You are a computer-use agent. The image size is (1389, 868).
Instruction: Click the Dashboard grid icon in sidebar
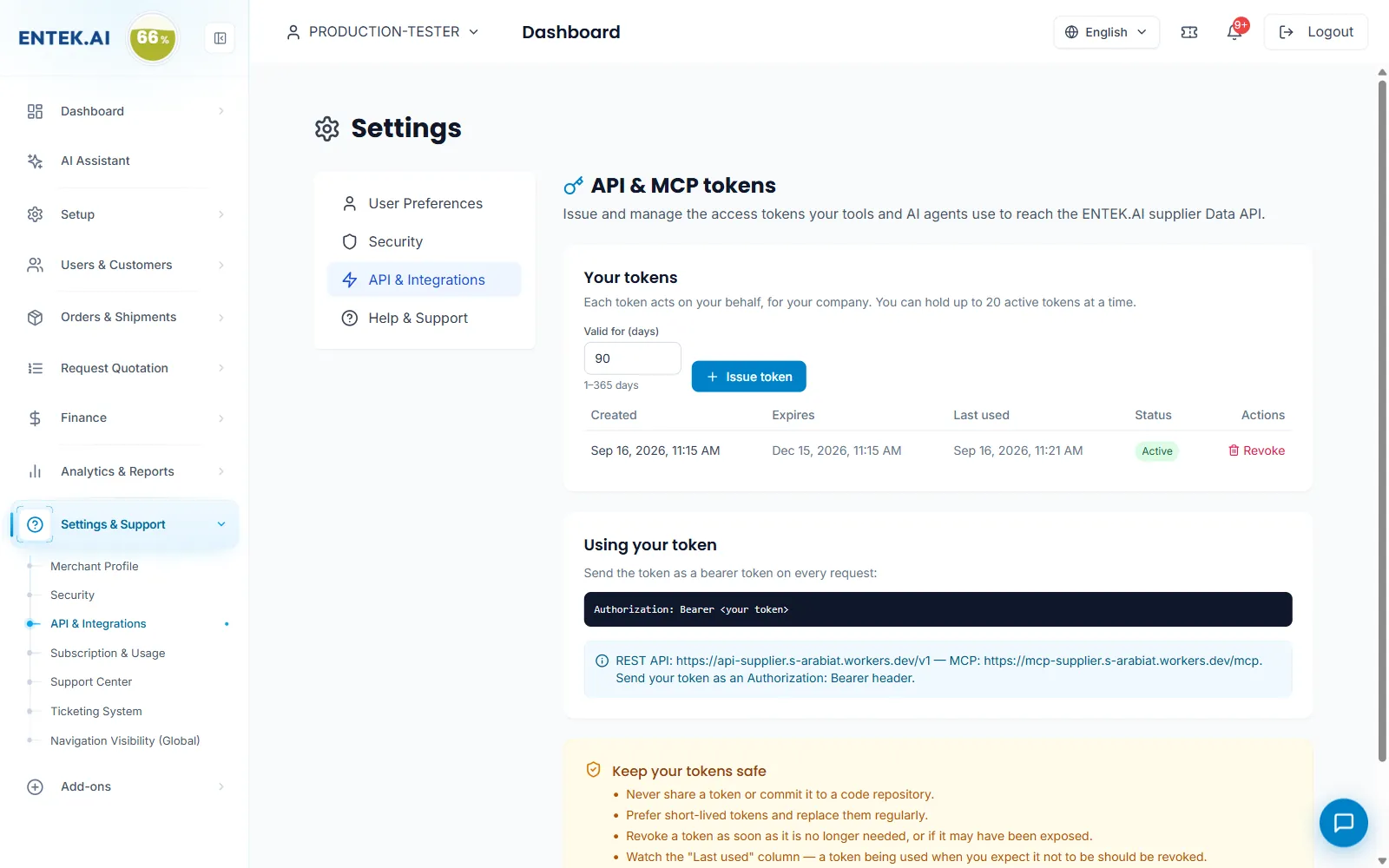tap(35, 111)
